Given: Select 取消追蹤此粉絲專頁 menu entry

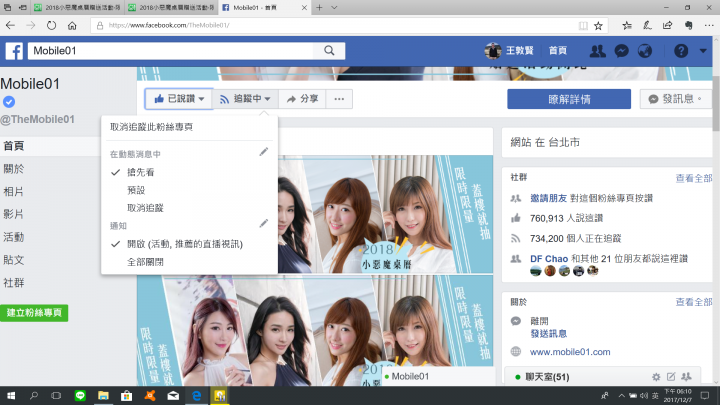Looking at the screenshot, I should tap(151, 127).
